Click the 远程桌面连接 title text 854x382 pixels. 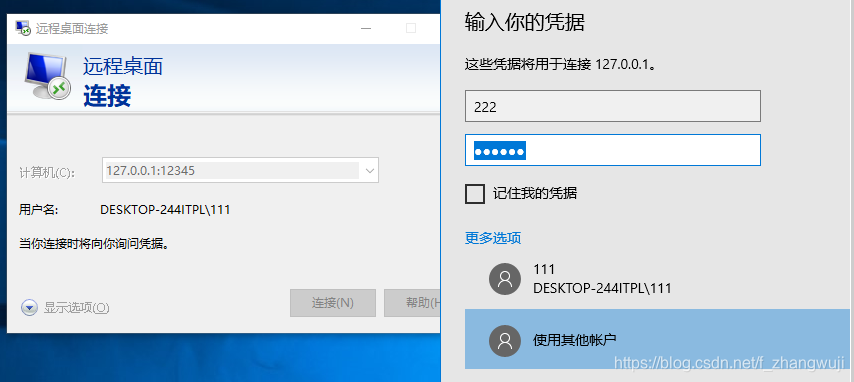72,28
